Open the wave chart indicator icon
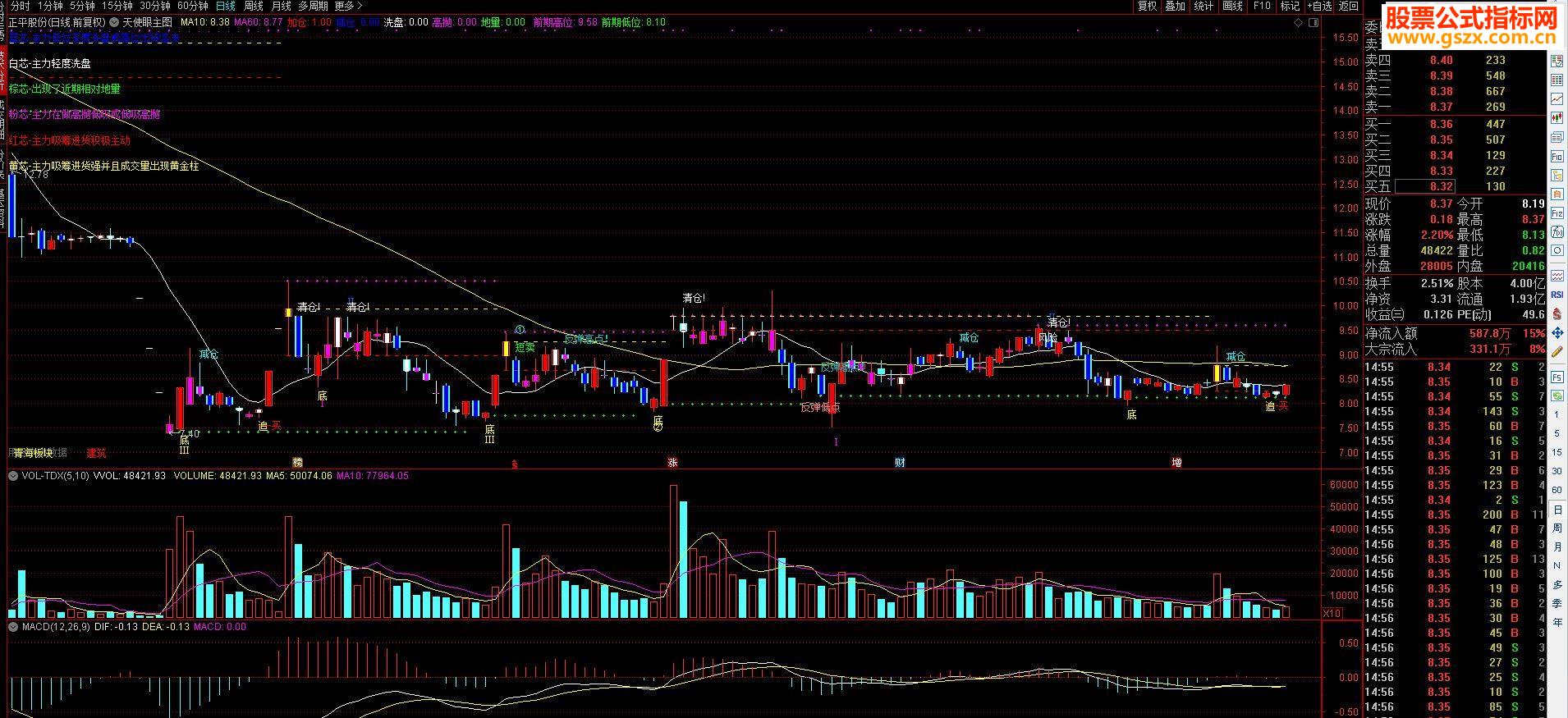The image size is (1568, 718). click(x=1557, y=276)
